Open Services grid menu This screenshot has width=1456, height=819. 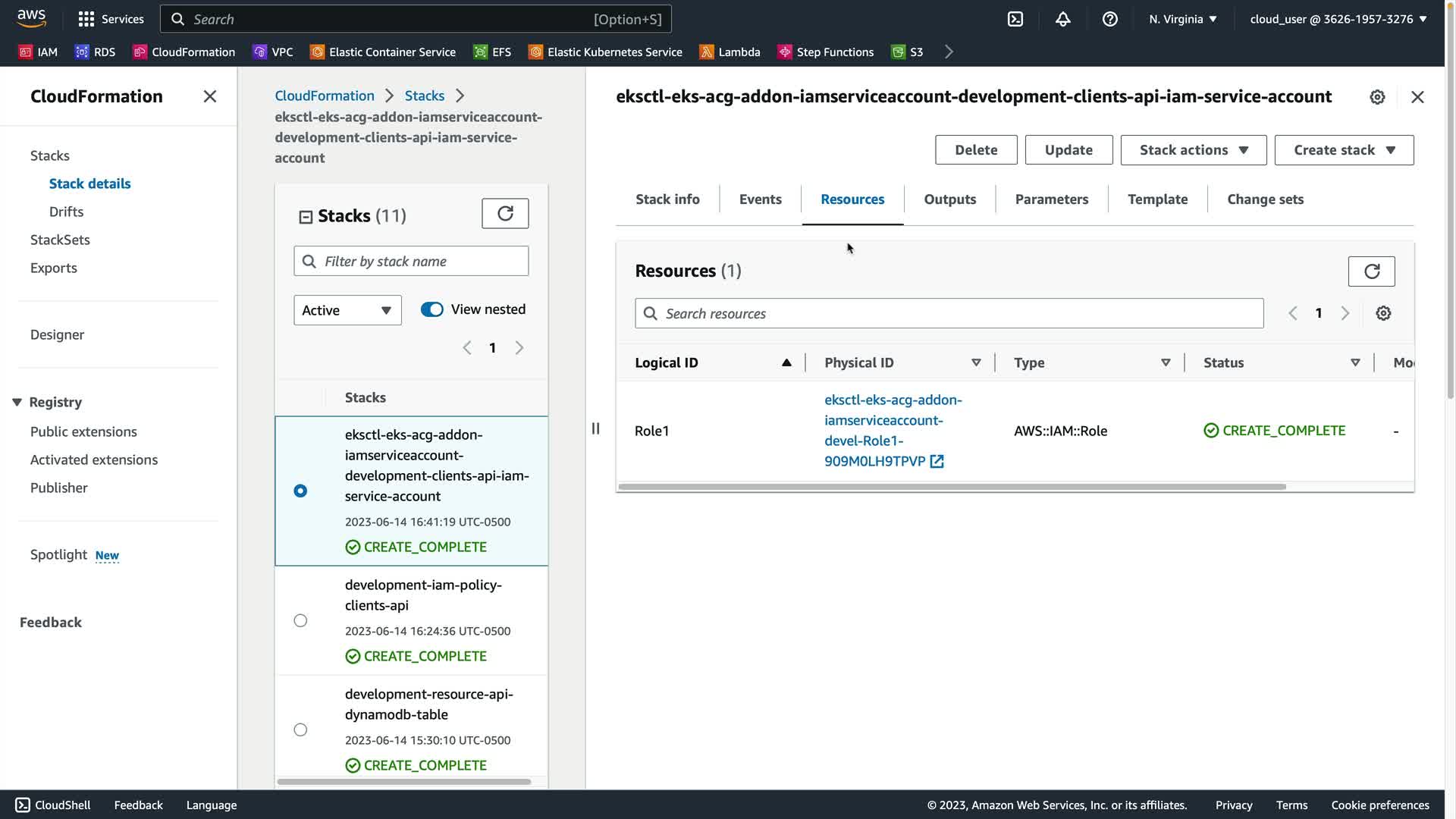tap(111, 19)
